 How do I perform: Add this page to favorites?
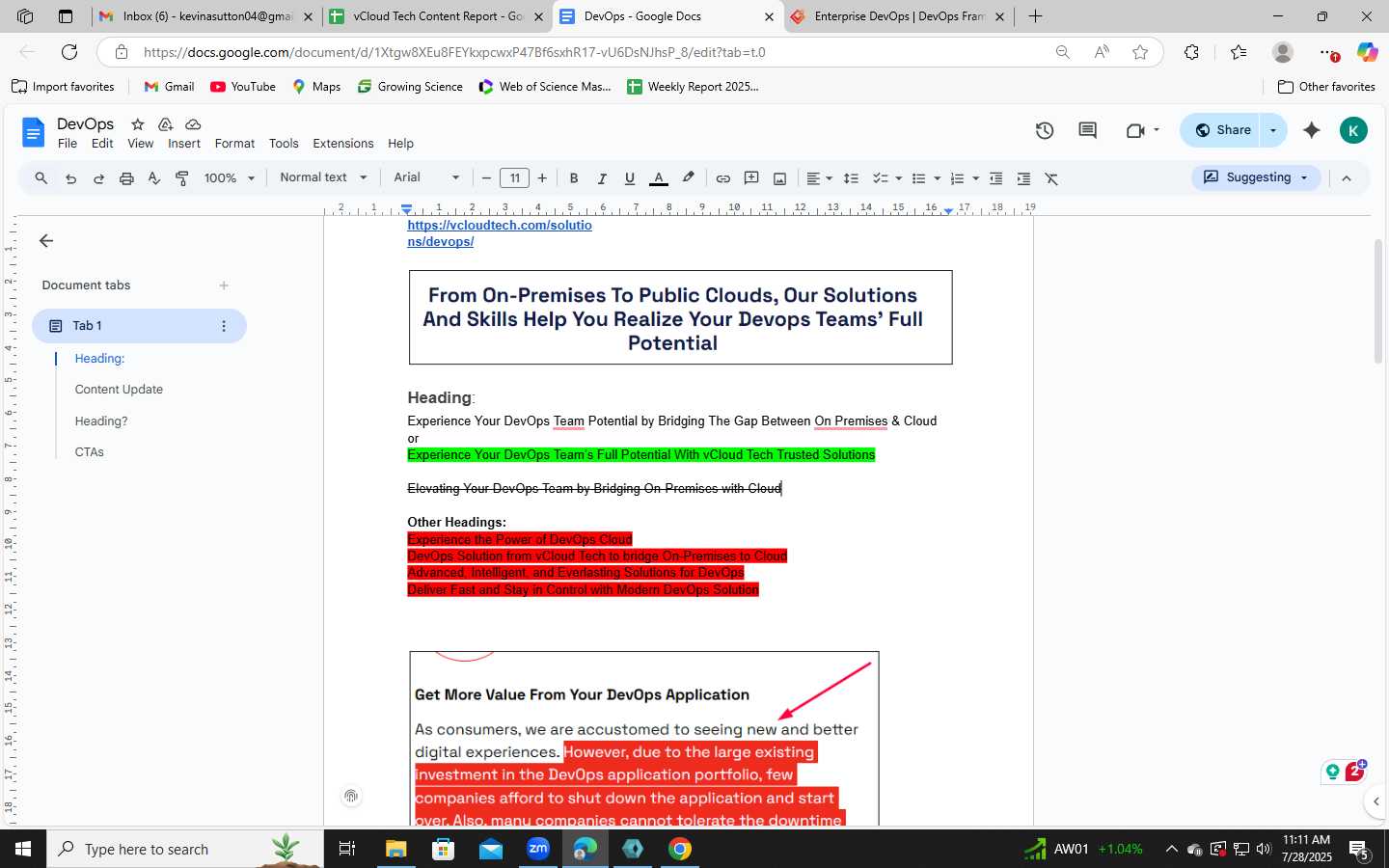[x=1140, y=52]
